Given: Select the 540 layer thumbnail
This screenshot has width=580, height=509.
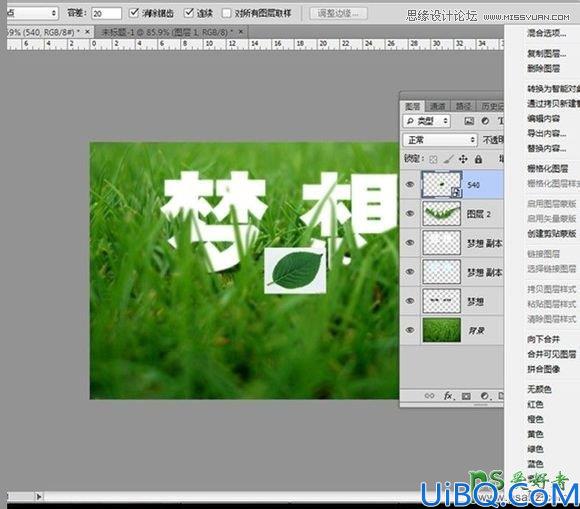Looking at the screenshot, I should pos(441,184).
